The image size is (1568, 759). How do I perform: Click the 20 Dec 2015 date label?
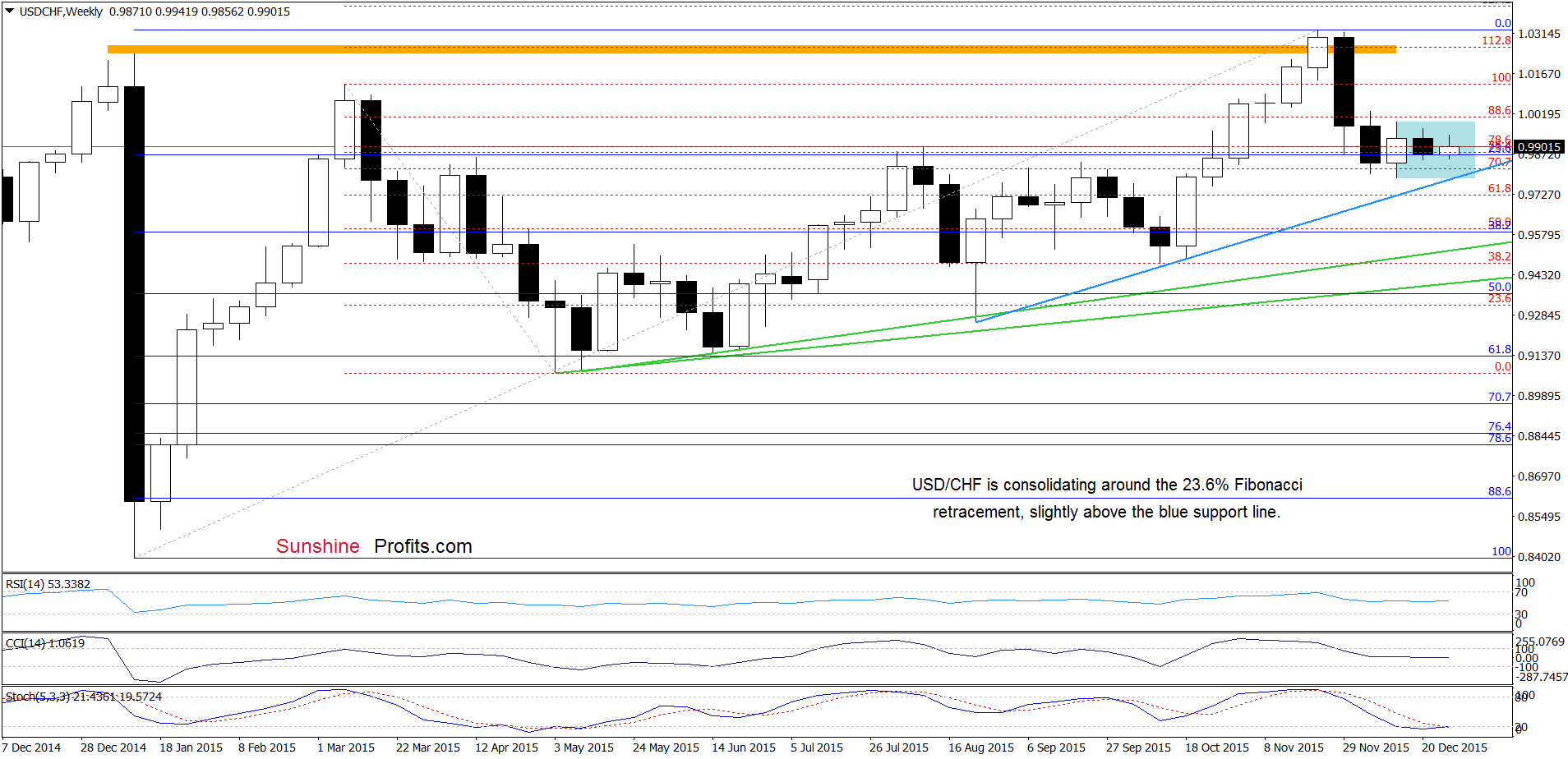1455,747
